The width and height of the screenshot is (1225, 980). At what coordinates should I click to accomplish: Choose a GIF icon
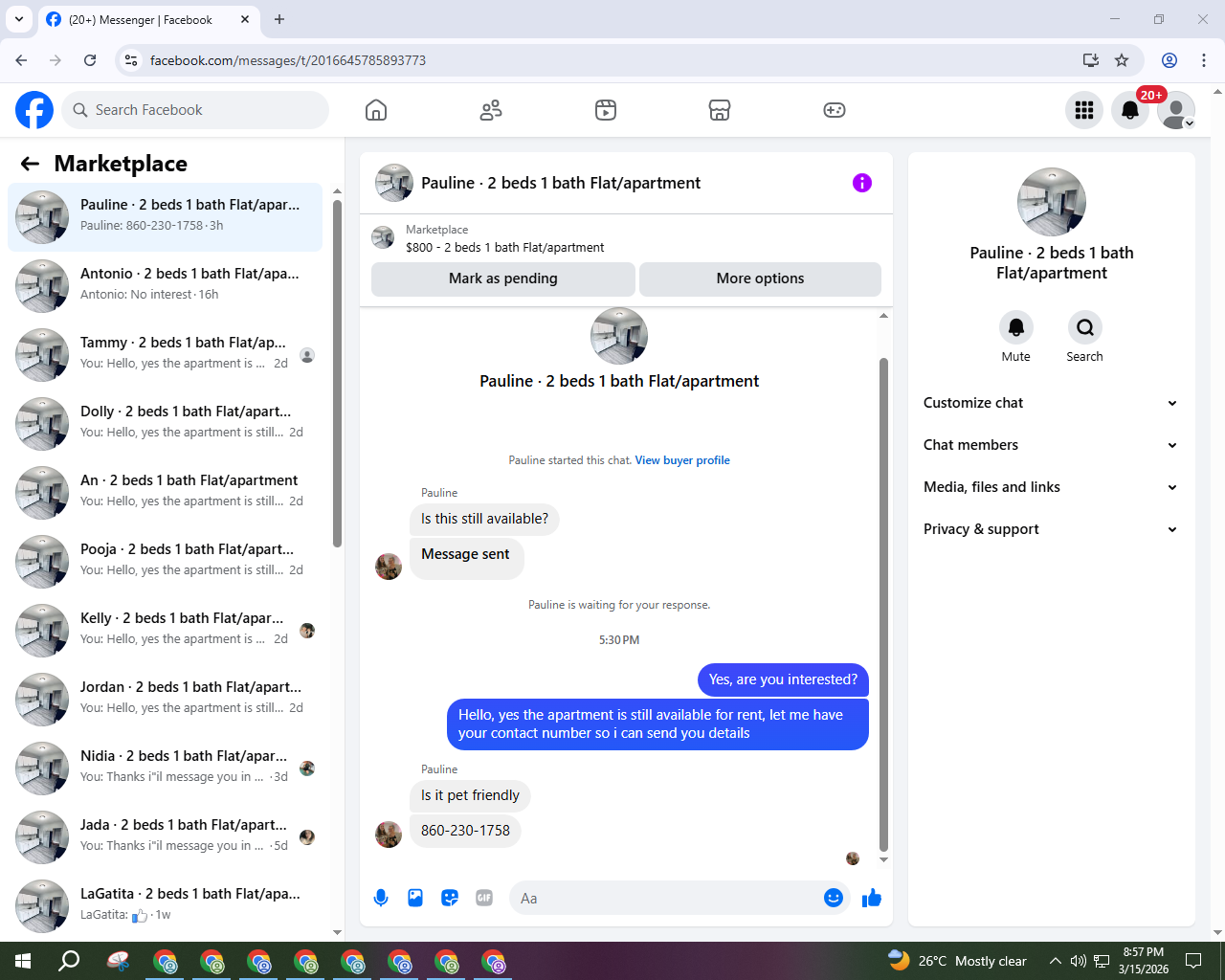[484, 898]
